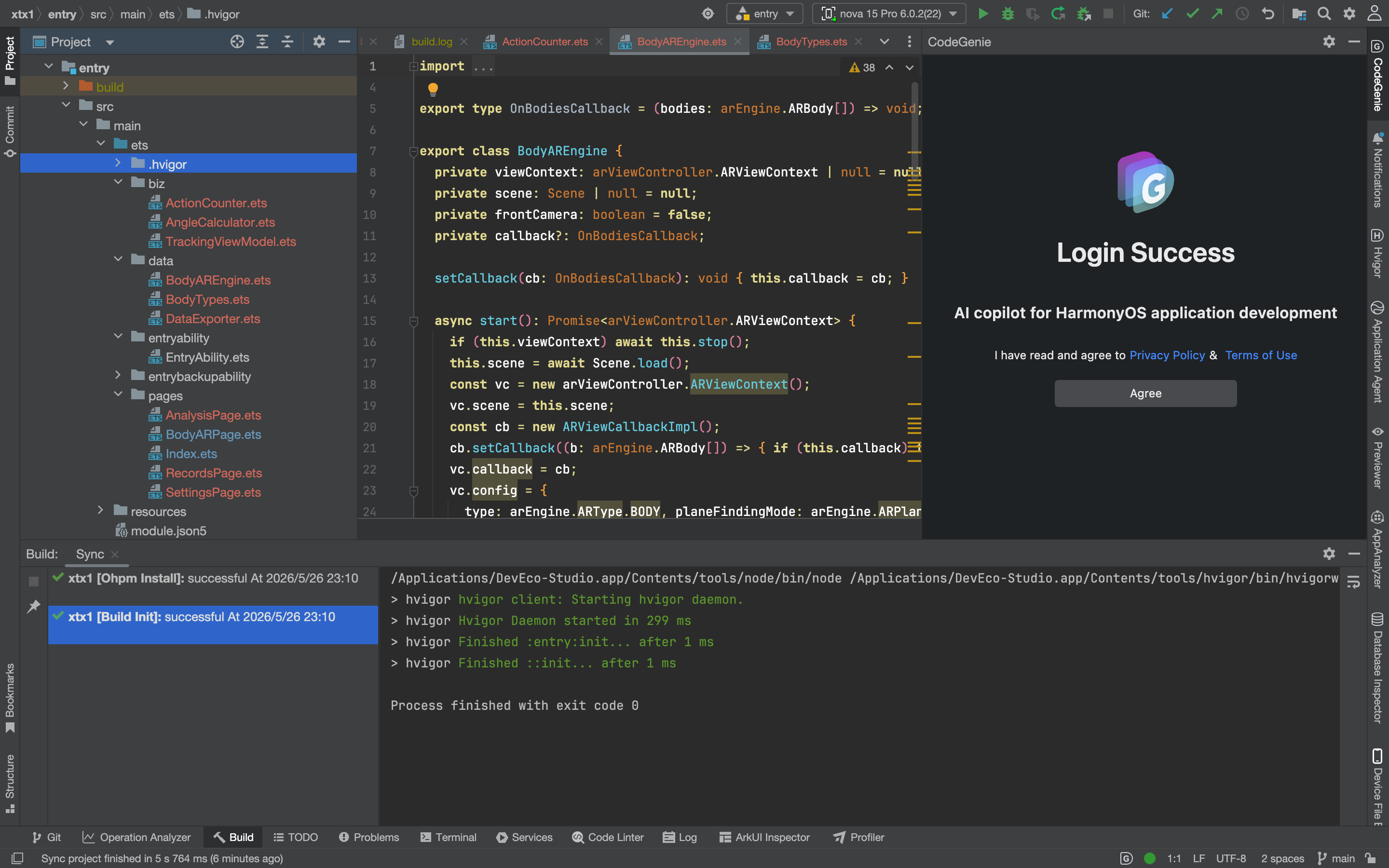Expand the .hvigor folder
Screen dimensions: 1389x868
[118, 163]
